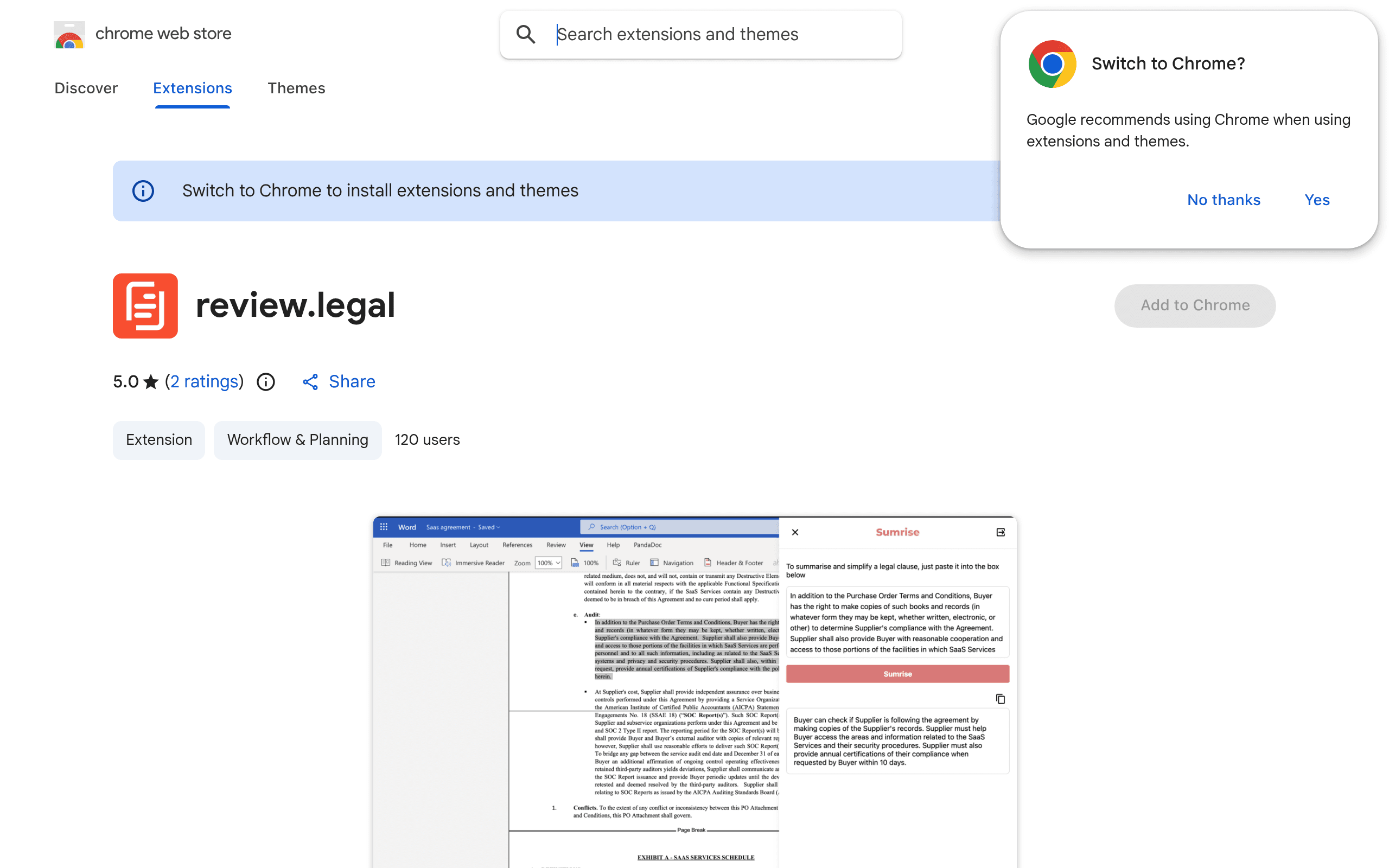Click the 'Switch to Chrome?' popup heading

tap(1168, 63)
